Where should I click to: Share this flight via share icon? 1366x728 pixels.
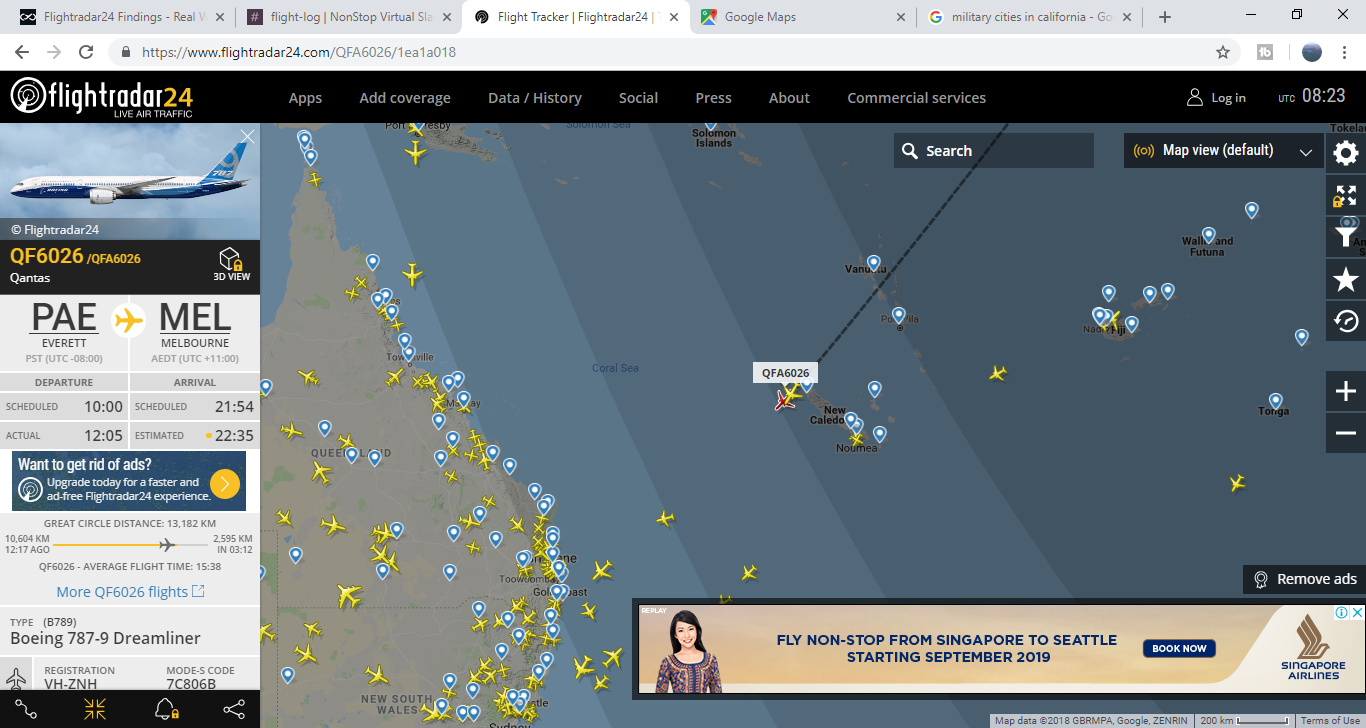coord(234,709)
